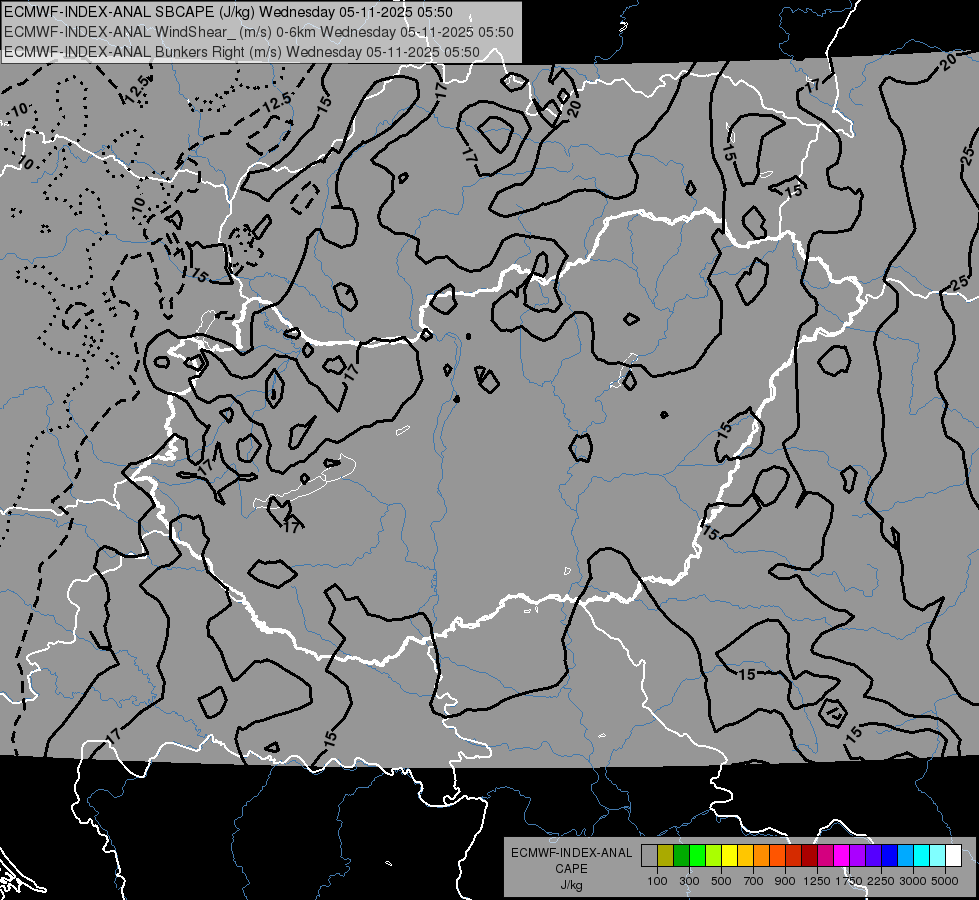Click the 900 colorbar tick label
979x900 pixels.
785,881
